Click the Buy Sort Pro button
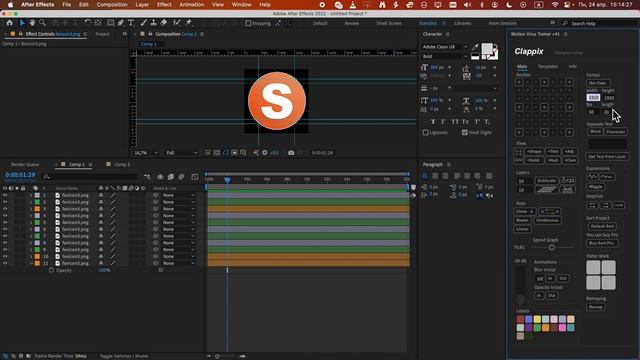Viewport: 640px width, 360px height. [602, 243]
